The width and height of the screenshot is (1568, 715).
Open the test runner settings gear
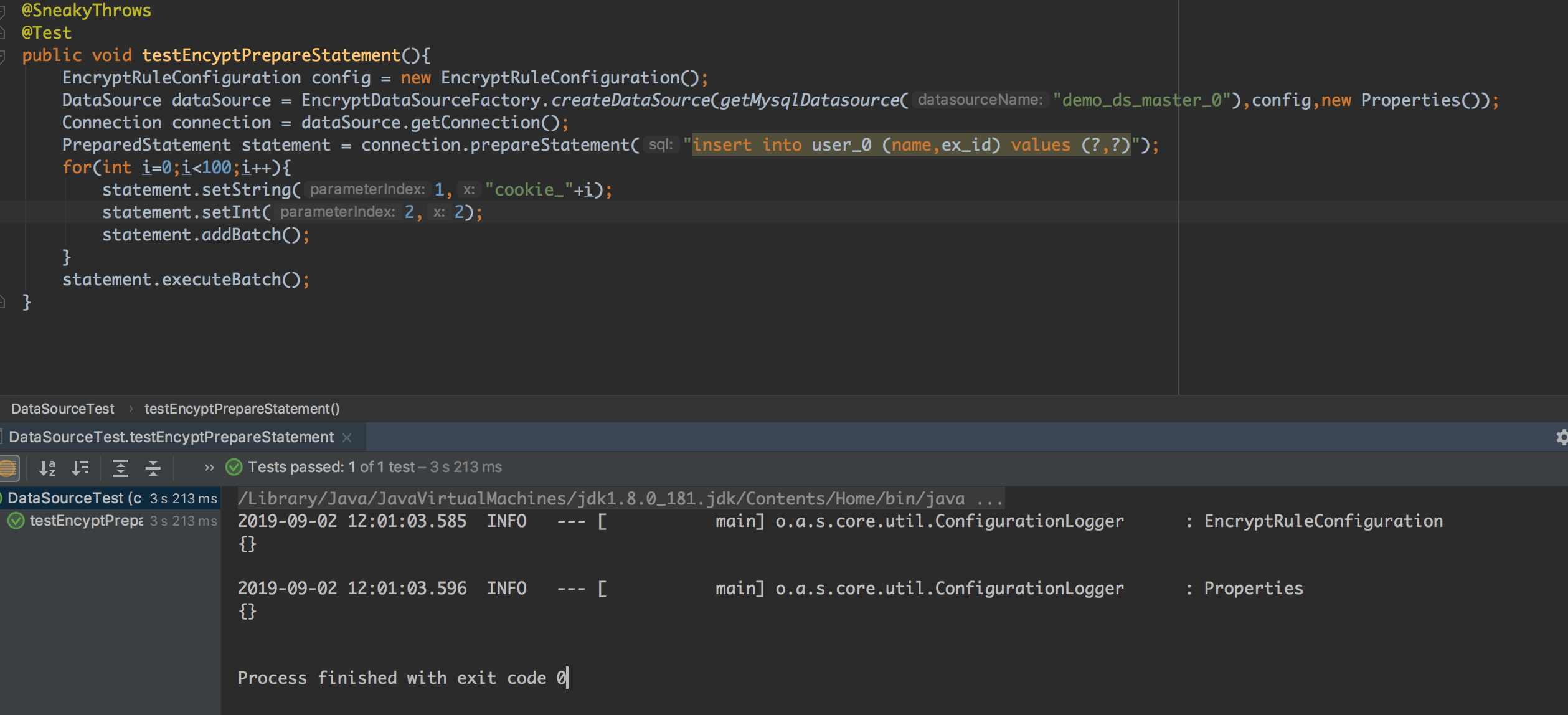(1562, 437)
